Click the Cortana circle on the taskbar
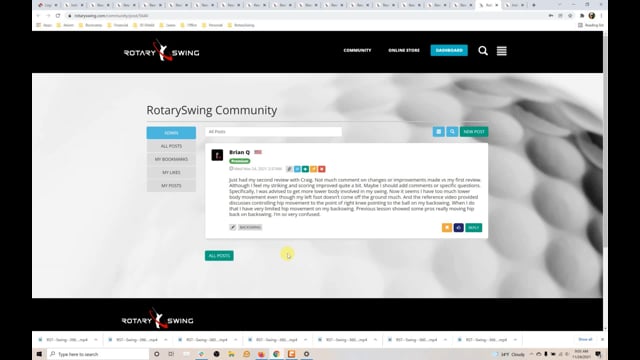 156,354
